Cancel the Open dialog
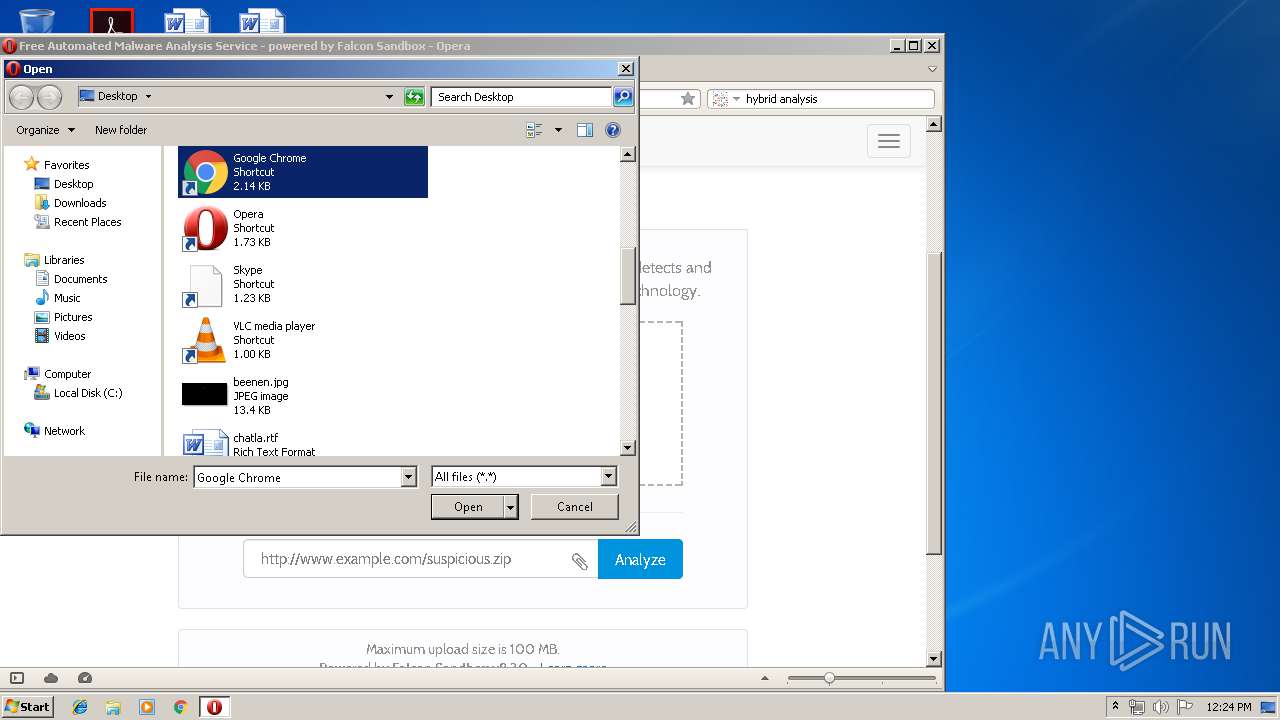The height and width of the screenshot is (720, 1280). point(575,507)
